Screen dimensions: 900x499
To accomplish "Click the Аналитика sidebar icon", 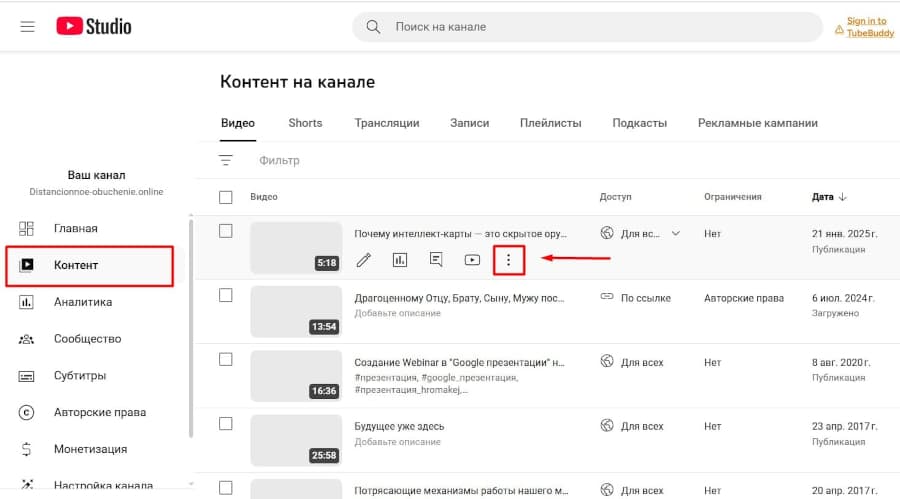I will [26, 302].
